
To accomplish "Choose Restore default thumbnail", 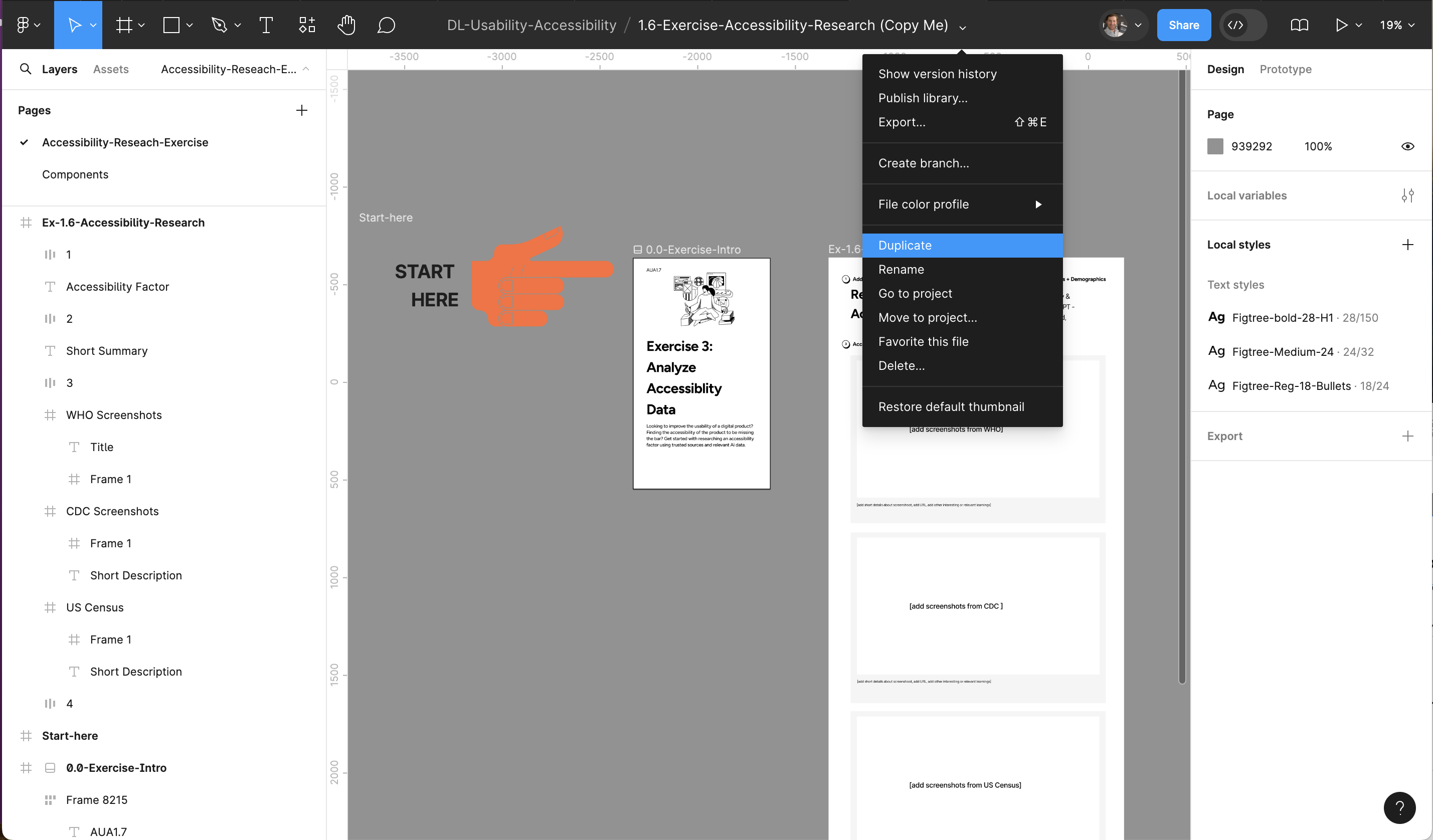I will [962, 407].
